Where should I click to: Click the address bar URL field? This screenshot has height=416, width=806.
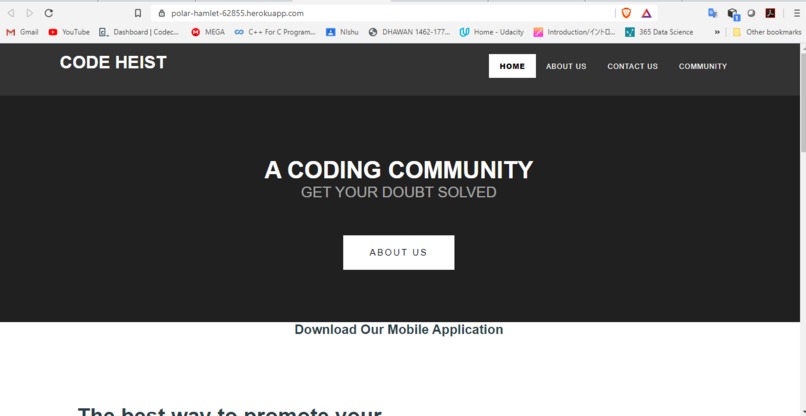tap(383, 13)
